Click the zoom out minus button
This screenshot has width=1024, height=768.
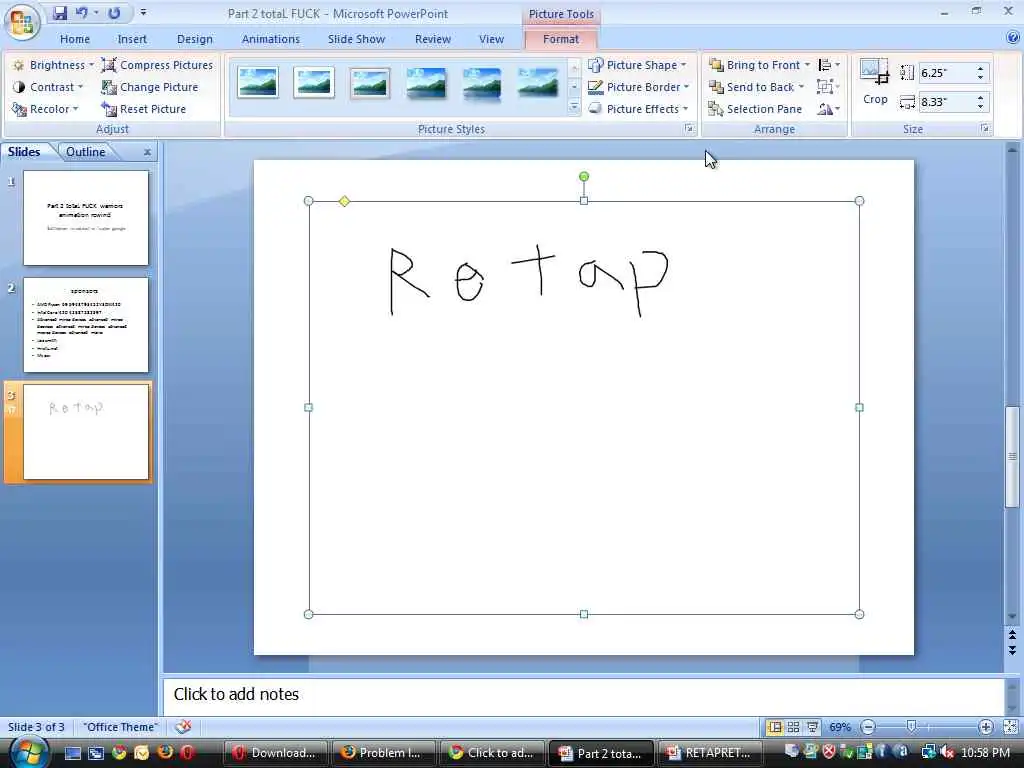[868, 727]
